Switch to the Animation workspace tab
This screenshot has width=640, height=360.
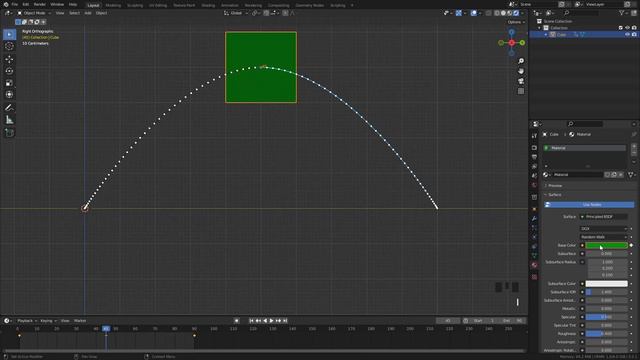click(229, 5)
